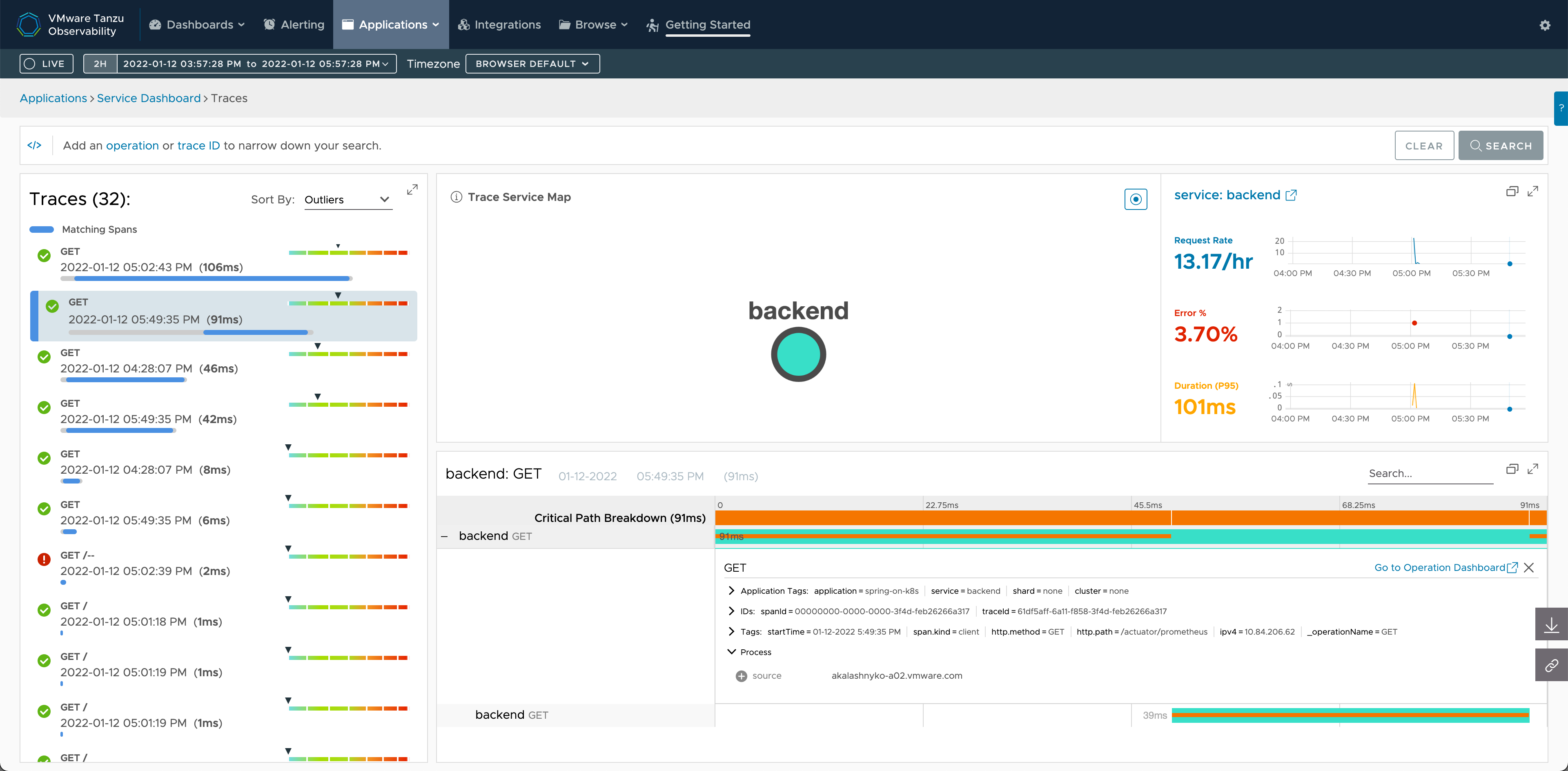Screen dimensions: 1568x771
Task: Add source filter plus icon
Action: [x=741, y=676]
